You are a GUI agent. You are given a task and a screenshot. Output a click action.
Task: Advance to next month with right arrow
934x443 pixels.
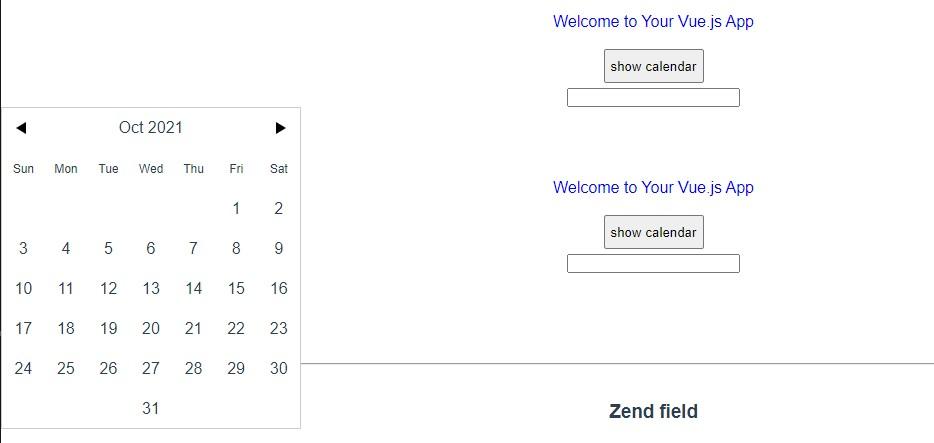click(280, 128)
